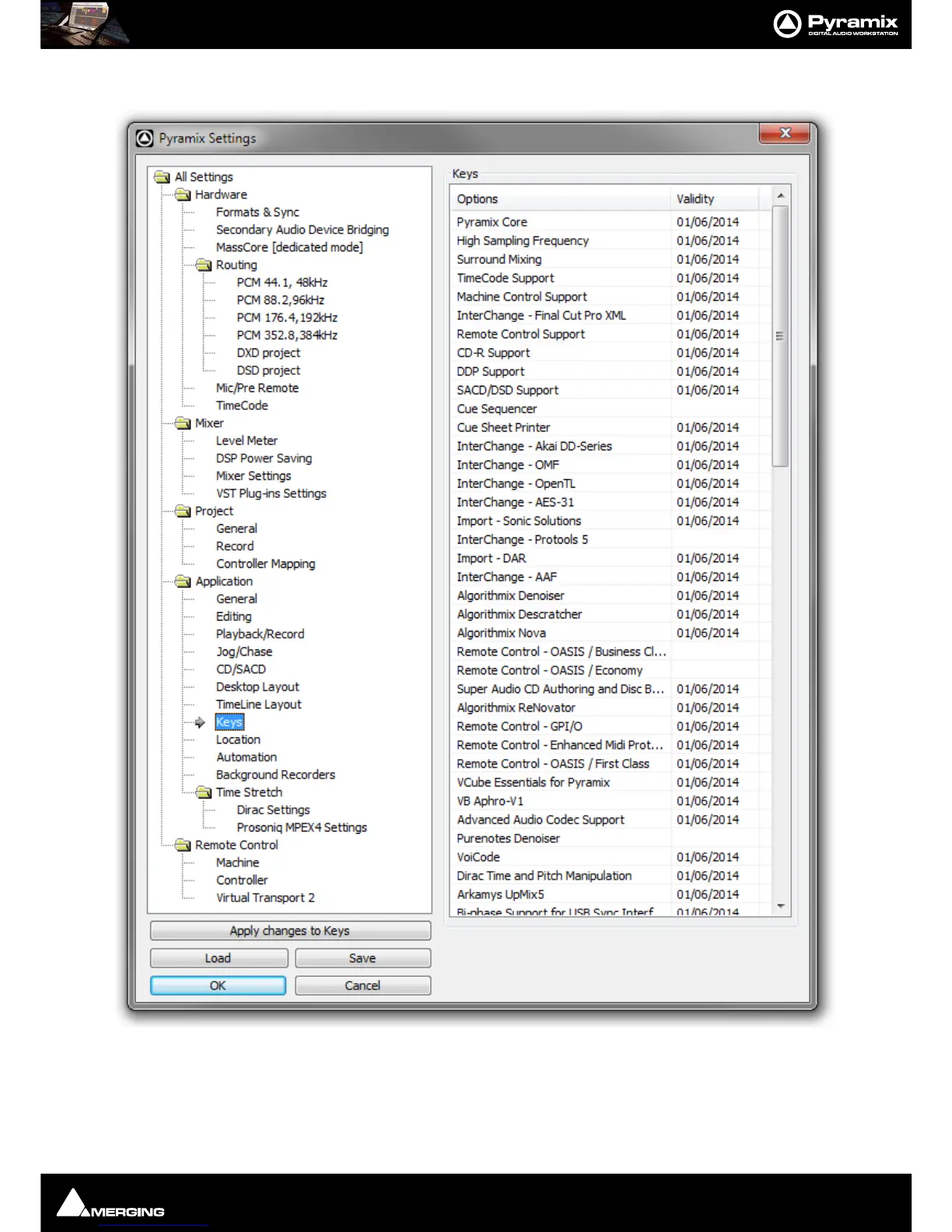Select General under Project
952x1232 pixels.
point(236,529)
